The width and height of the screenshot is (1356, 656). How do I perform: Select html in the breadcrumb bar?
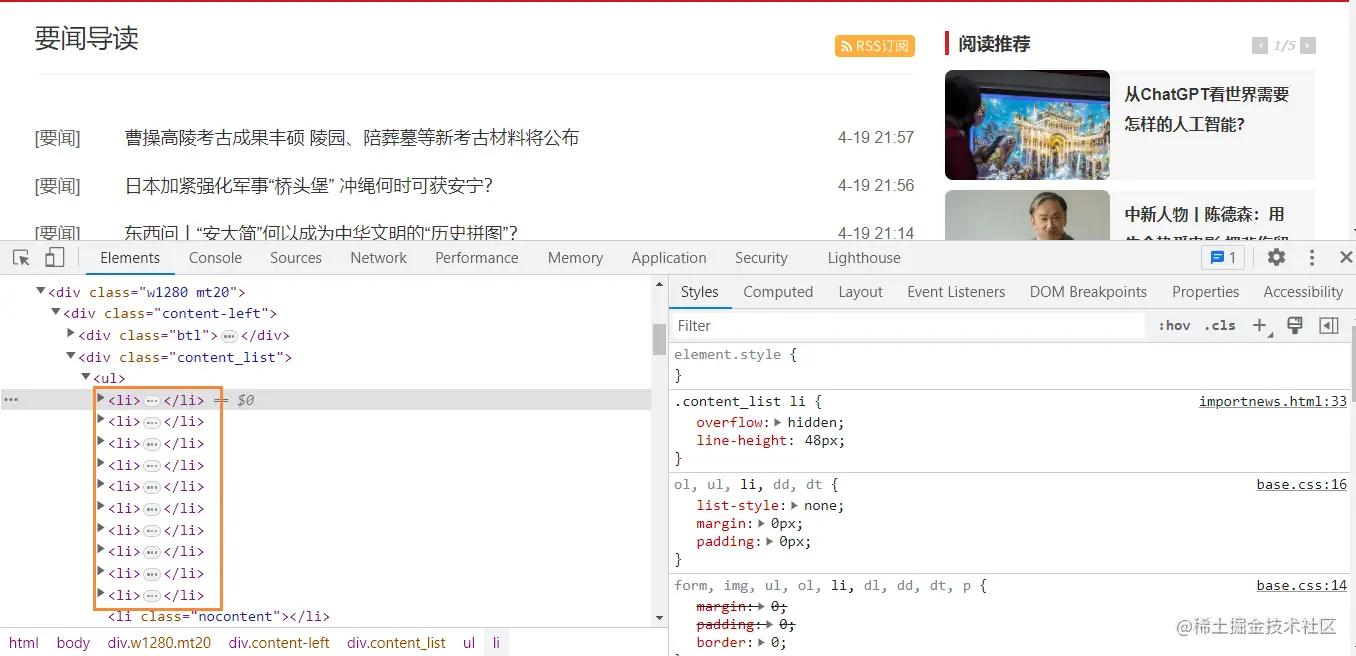(x=24, y=642)
